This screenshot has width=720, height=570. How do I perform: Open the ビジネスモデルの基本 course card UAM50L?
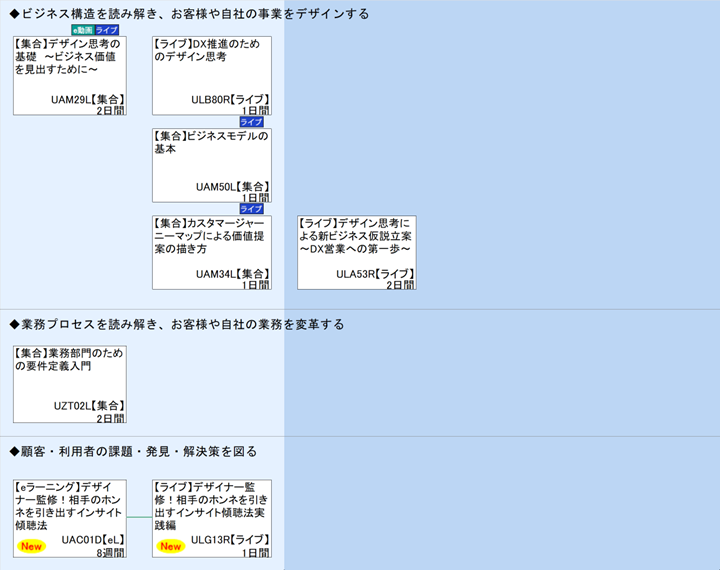point(212,165)
